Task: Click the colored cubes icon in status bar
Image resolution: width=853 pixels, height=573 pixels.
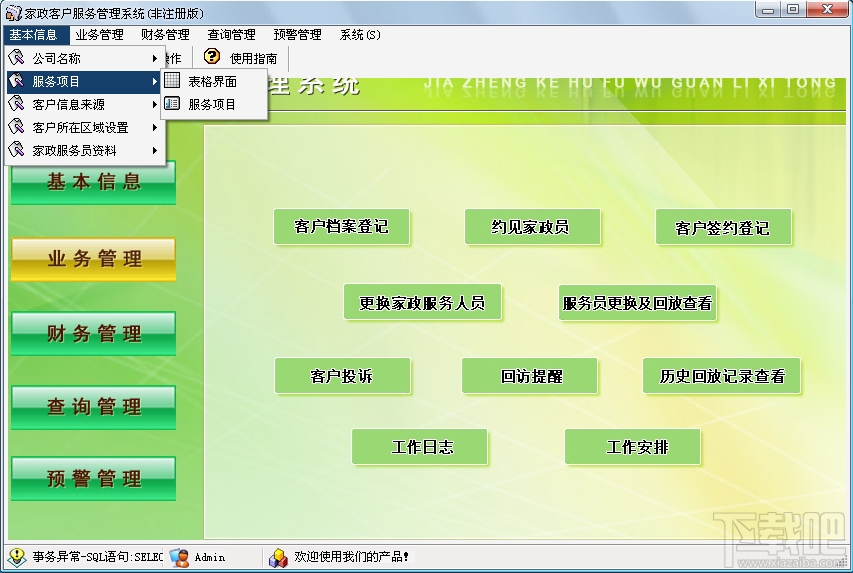Action: tap(278, 557)
